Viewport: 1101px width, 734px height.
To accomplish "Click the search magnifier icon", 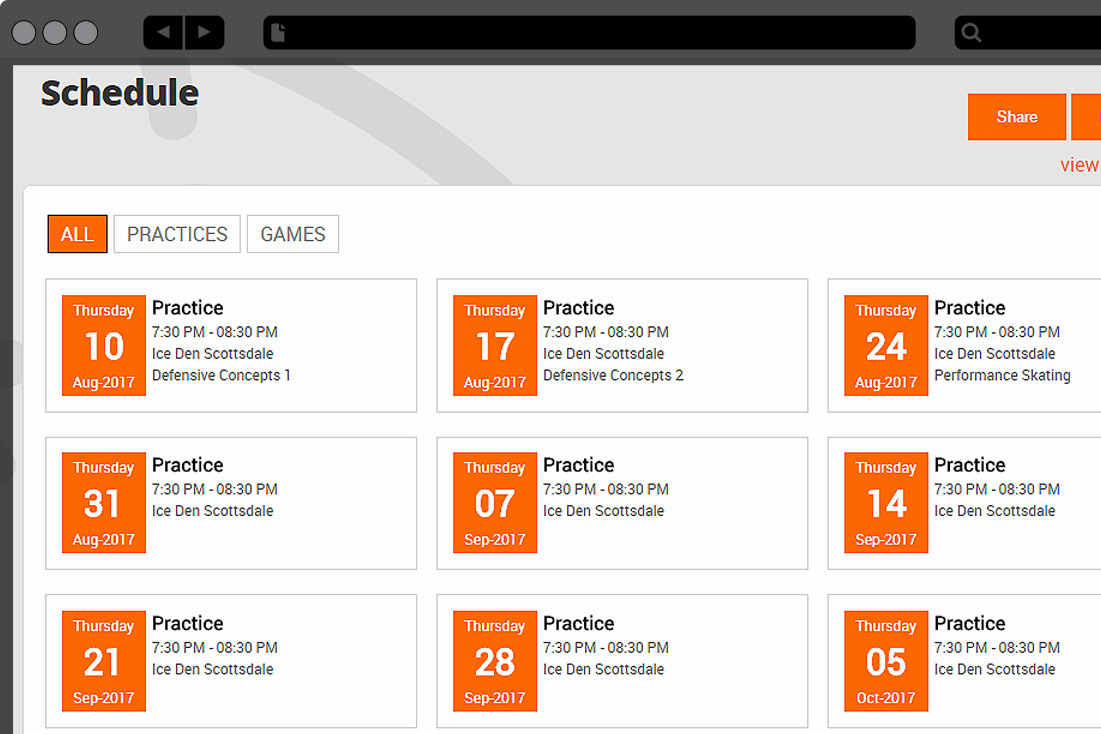I will 971,33.
